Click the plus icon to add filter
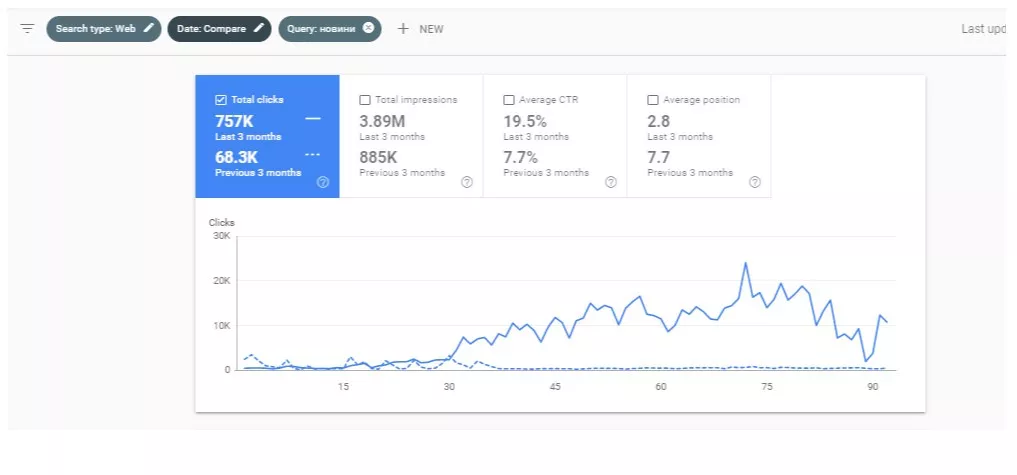The width and height of the screenshot is (1017, 475). (x=403, y=29)
